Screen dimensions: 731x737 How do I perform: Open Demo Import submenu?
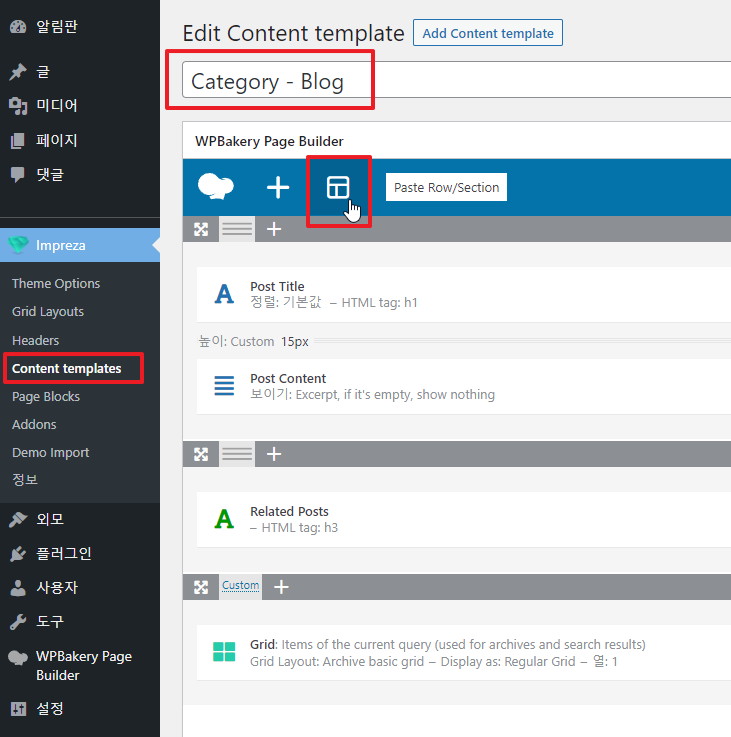[50, 453]
